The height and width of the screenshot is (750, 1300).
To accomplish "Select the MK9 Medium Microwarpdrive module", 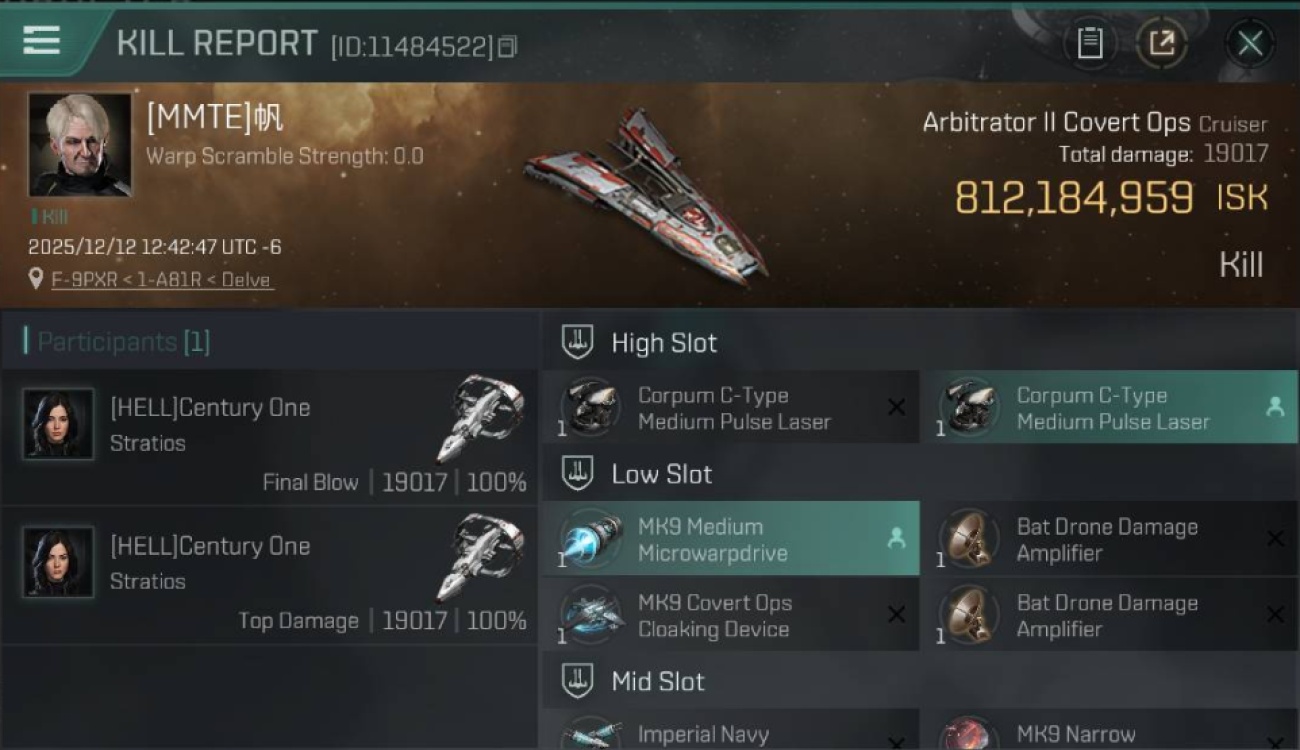I will 730,539.
